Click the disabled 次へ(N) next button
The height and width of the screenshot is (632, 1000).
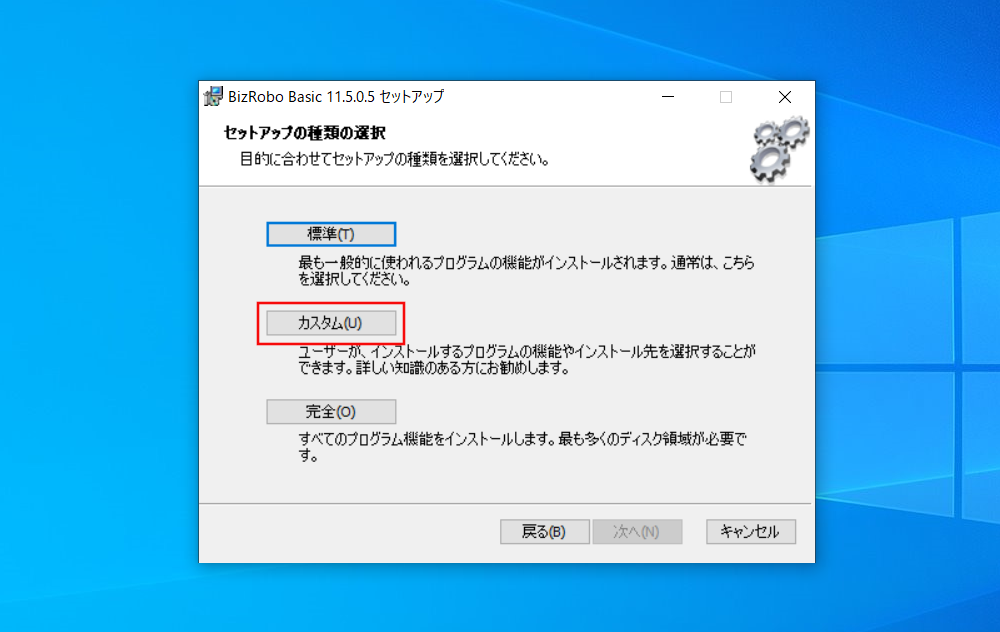[x=637, y=532]
